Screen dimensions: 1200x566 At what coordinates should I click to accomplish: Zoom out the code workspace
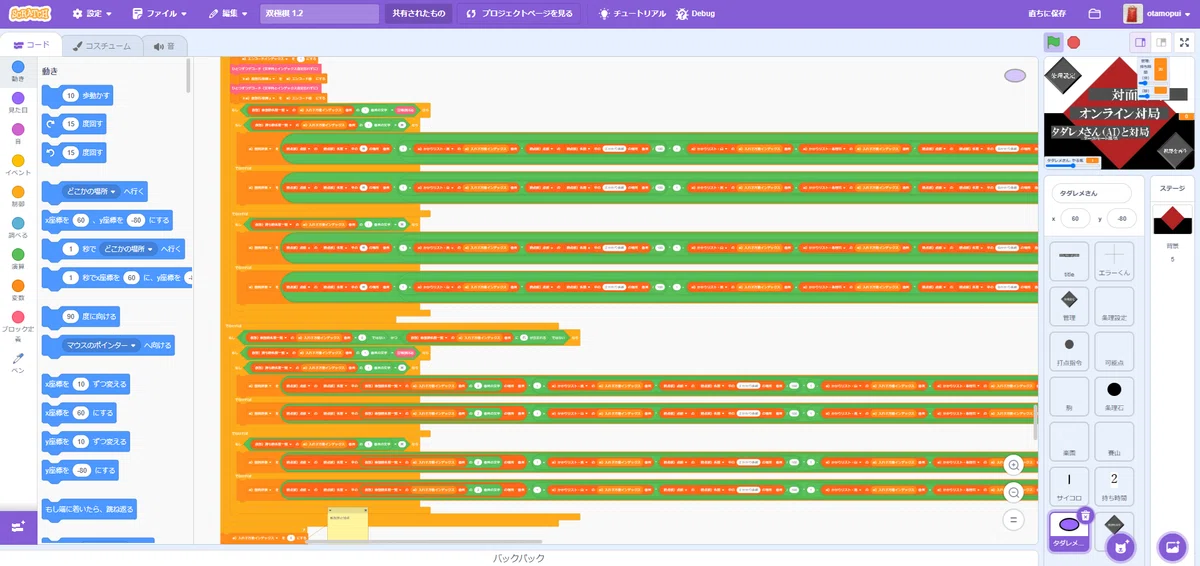point(1014,492)
